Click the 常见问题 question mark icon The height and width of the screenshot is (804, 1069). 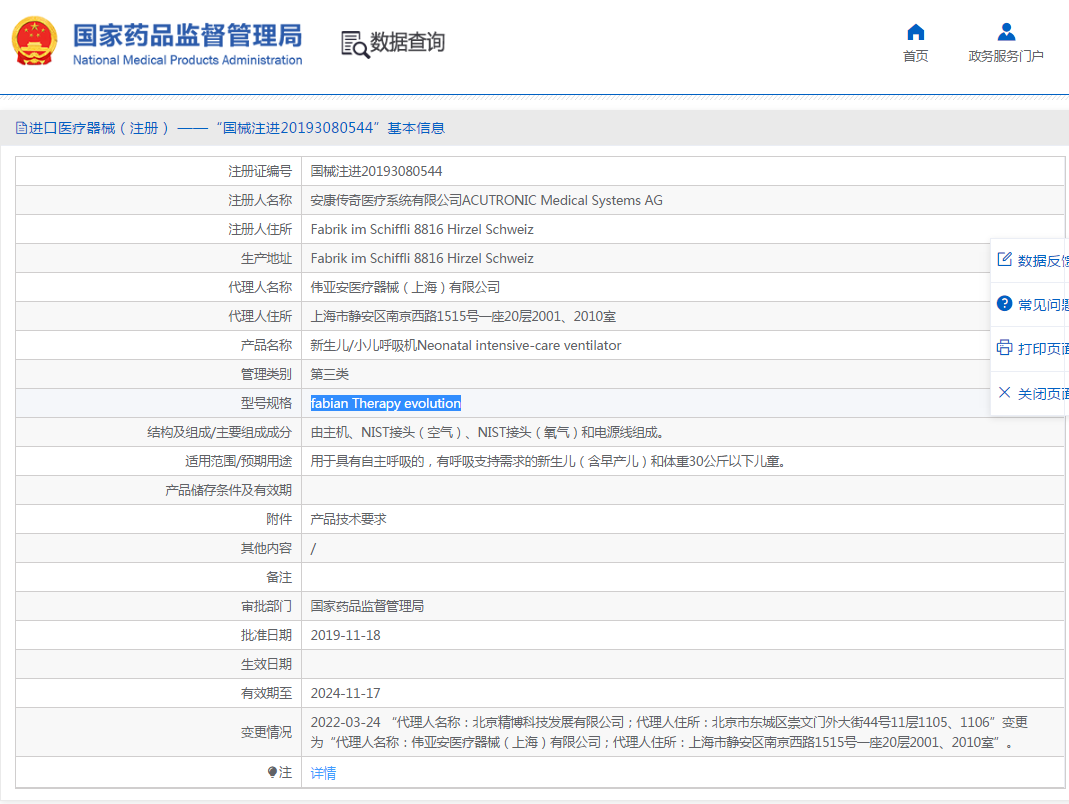coord(1004,303)
